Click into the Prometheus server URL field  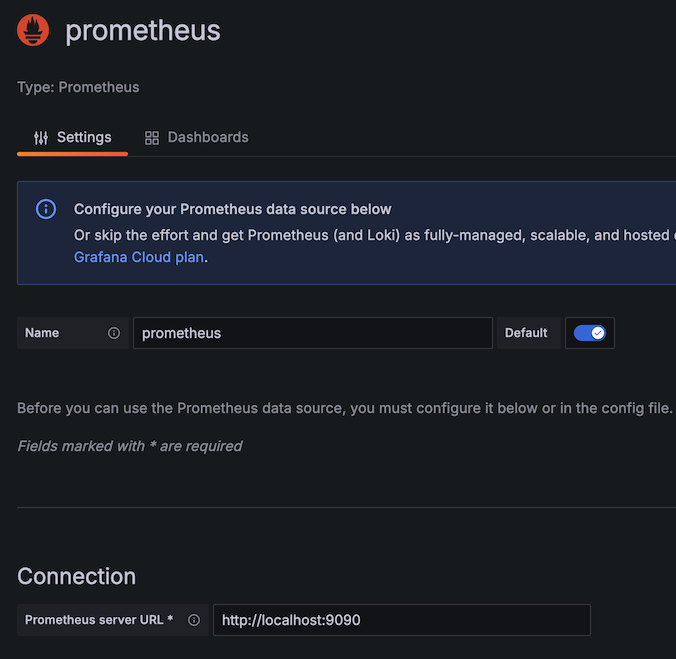[401, 620]
